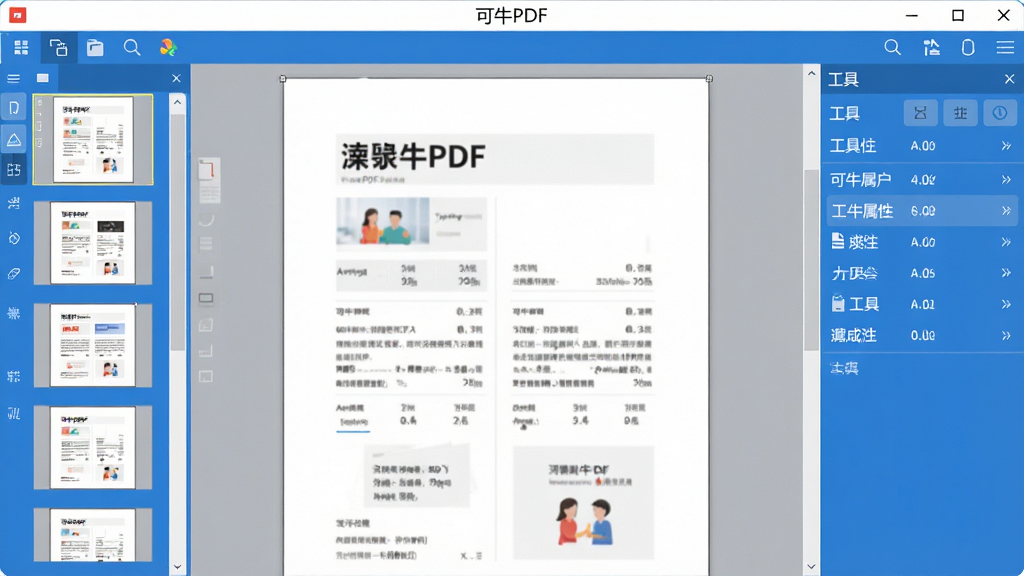The height and width of the screenshot is (576, 1024).
Task: Click thumbnail panel scroll down arrow
Action: (178, 567)
